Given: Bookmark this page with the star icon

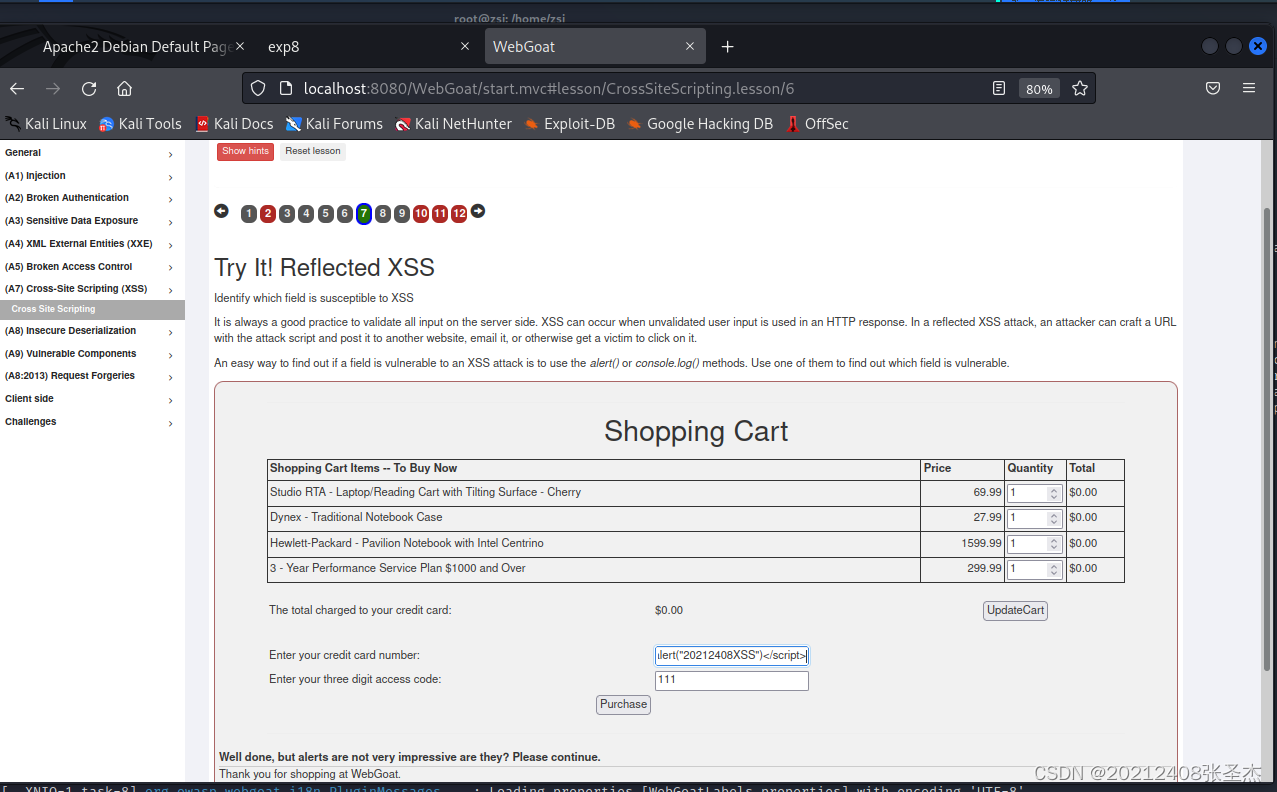Looking at the screenshot, I should [1079, 88].
